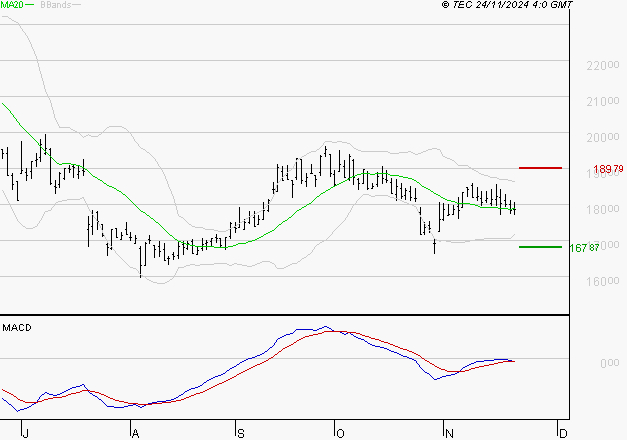Click the O month marker on time axis
The height and width of the screenshot is (440, 627).
pos(340,434)
